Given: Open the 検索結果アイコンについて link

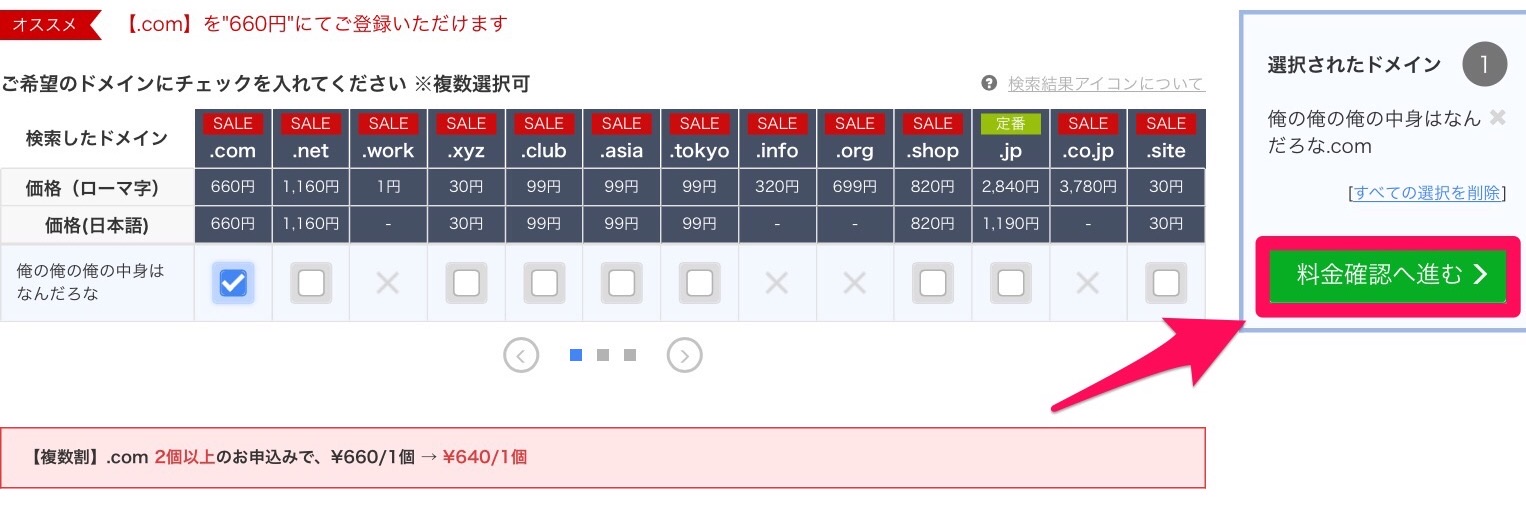Looking at the screenshot, I should pyautogui.click(x=1106, y=83).
